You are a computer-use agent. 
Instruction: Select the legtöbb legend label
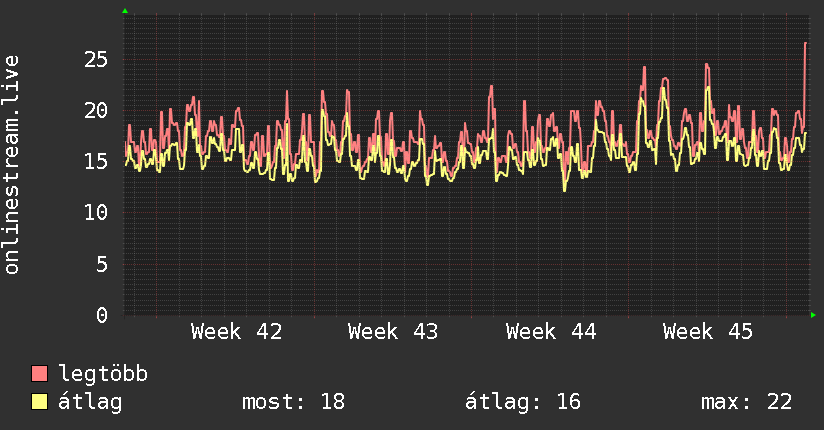pyautogui.click(x=103, y=374)
